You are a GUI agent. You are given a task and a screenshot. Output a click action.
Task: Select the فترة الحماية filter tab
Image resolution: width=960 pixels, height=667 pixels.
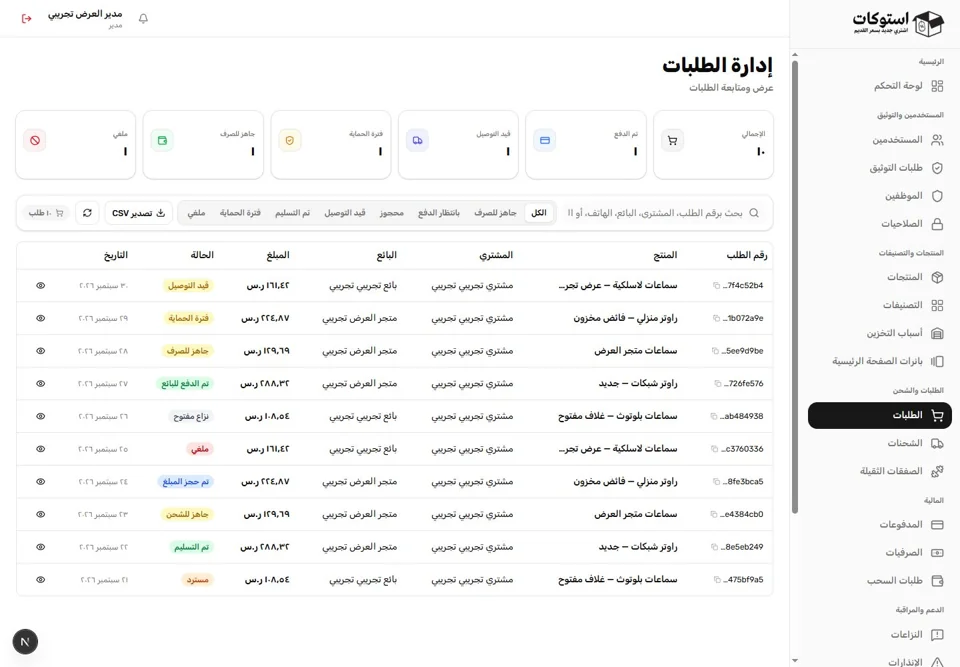(240, 213)
